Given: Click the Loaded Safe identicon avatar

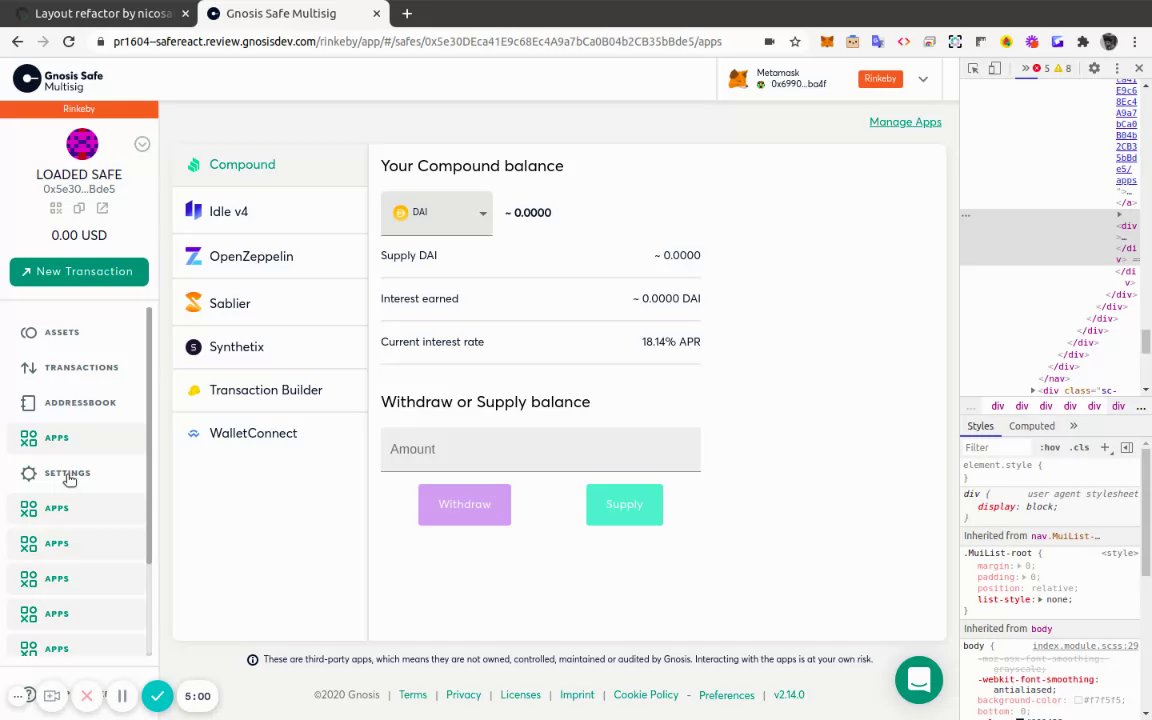Looking at the screenshot, I should pyautogui.click(x=82, y=144).
